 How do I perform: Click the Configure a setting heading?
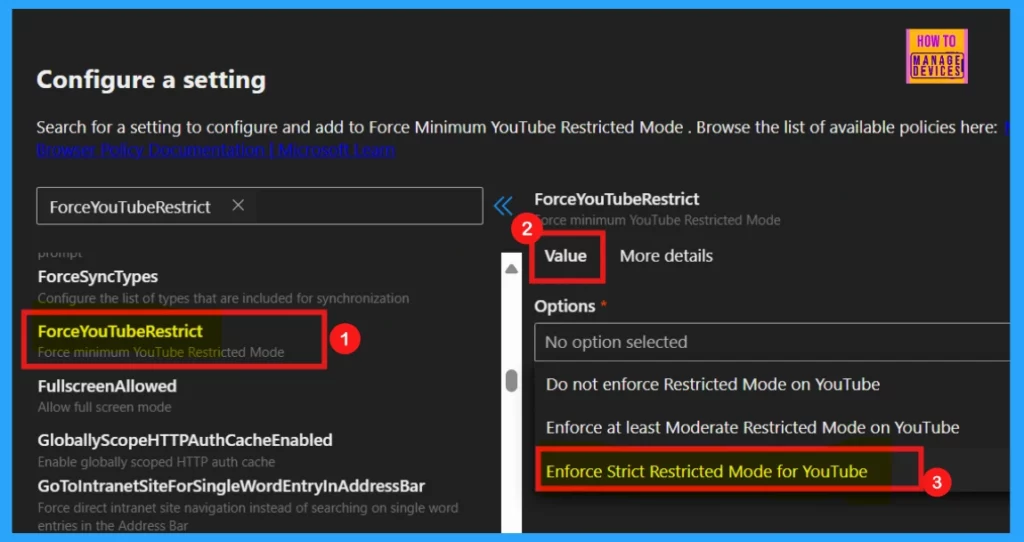tap(151, 80)
